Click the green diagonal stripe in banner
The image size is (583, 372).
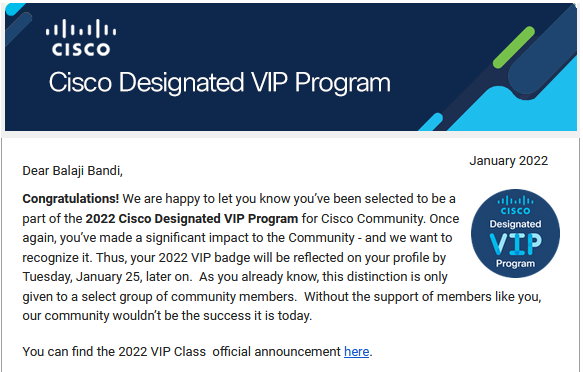tap(514, 47)
